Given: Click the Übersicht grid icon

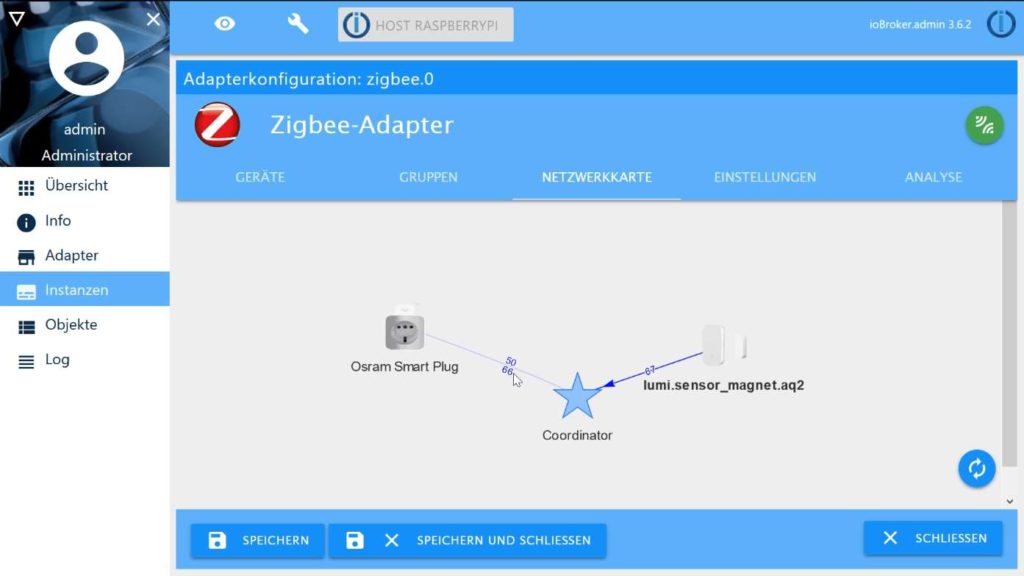Looking at the screenshot, I should [26, 188].
